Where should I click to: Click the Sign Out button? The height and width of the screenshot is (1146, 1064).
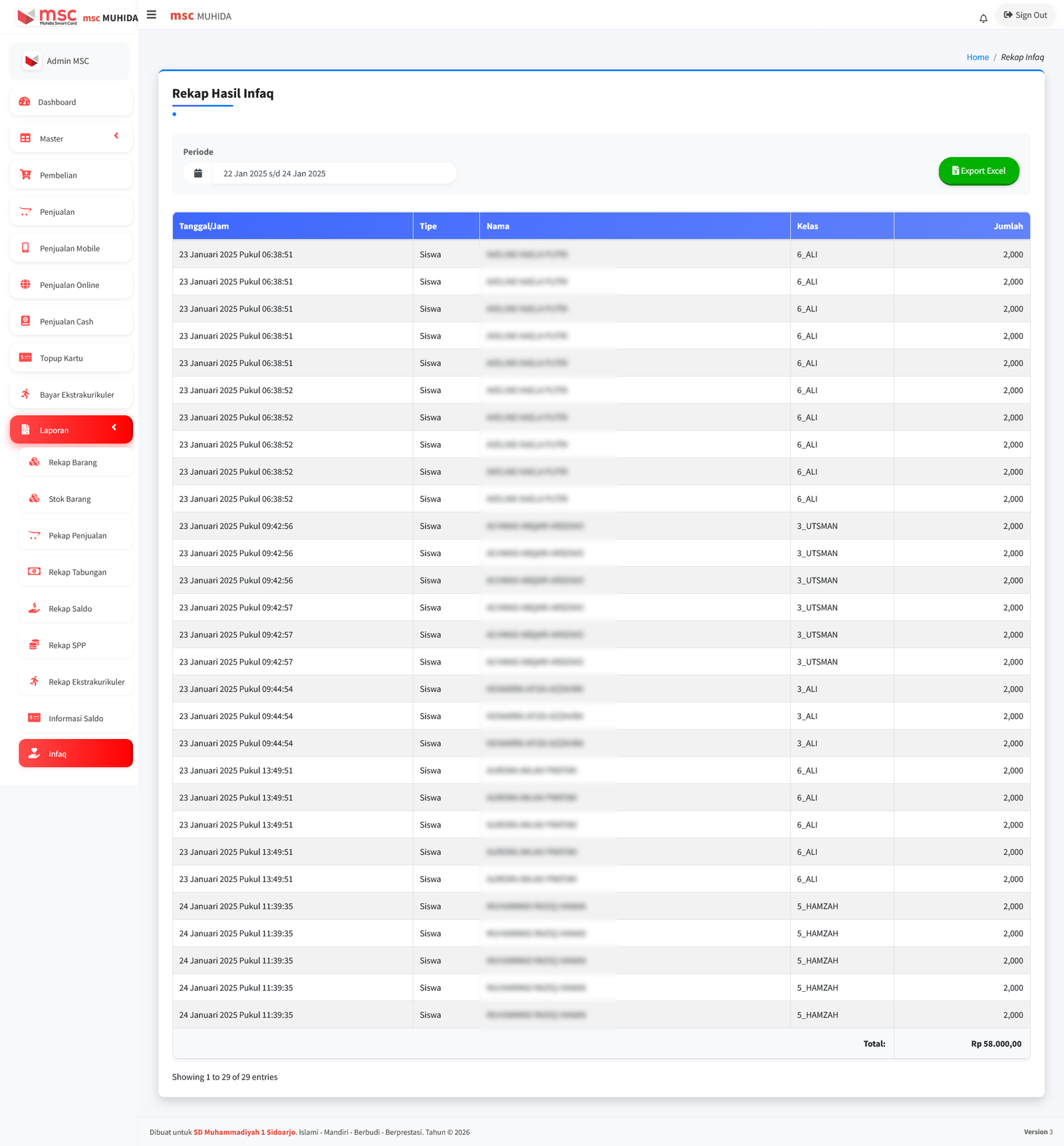[1025, 15]
